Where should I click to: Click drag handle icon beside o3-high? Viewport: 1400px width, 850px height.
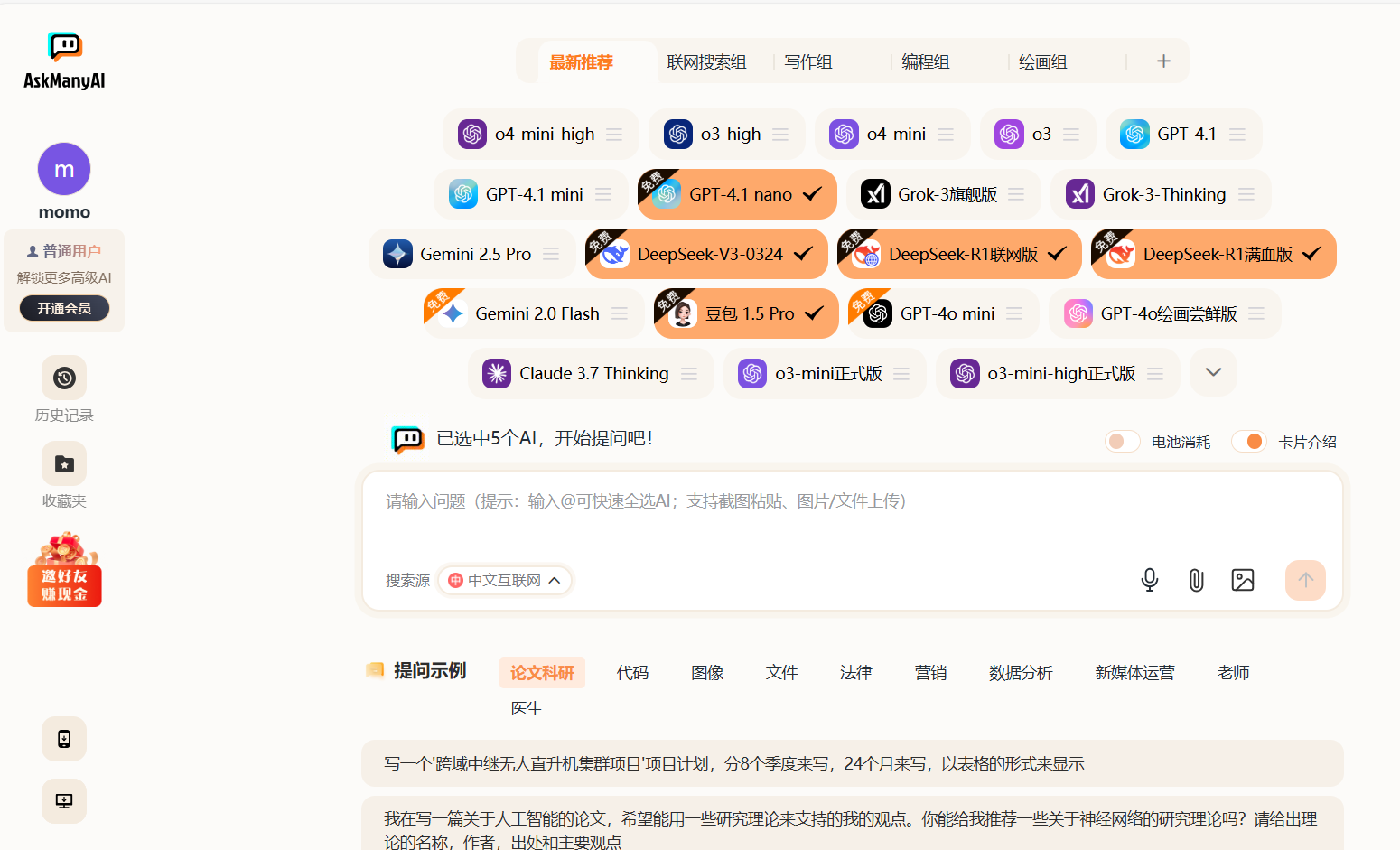click(x=780, y=134)
